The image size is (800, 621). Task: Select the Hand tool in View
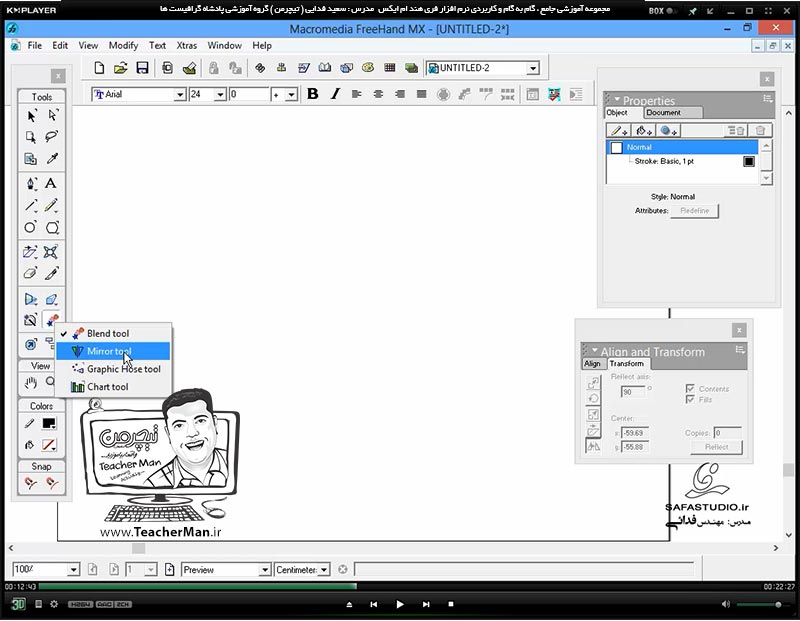pos(31,382)
